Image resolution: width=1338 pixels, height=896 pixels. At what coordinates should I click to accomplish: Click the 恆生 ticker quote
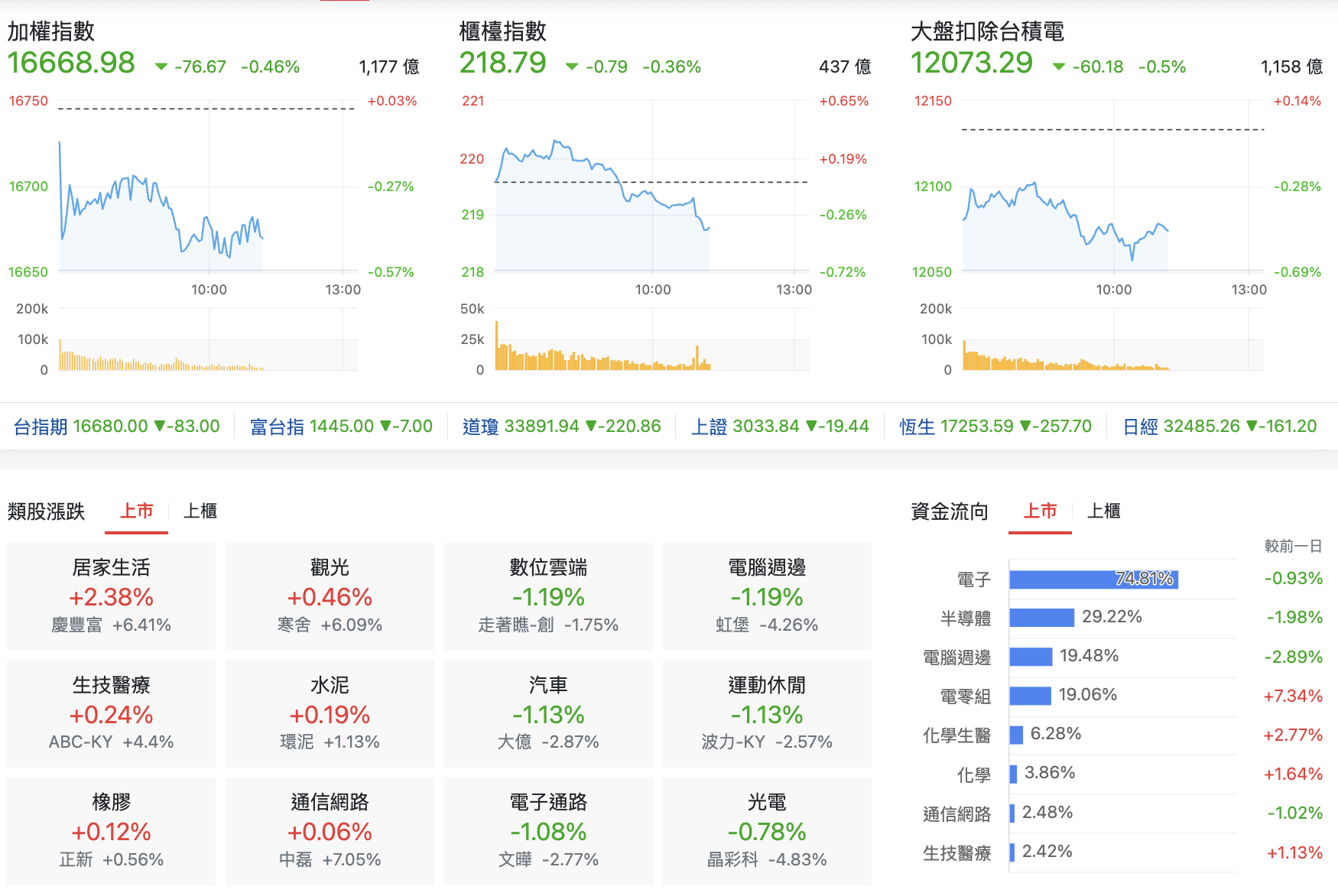point(995,427)
